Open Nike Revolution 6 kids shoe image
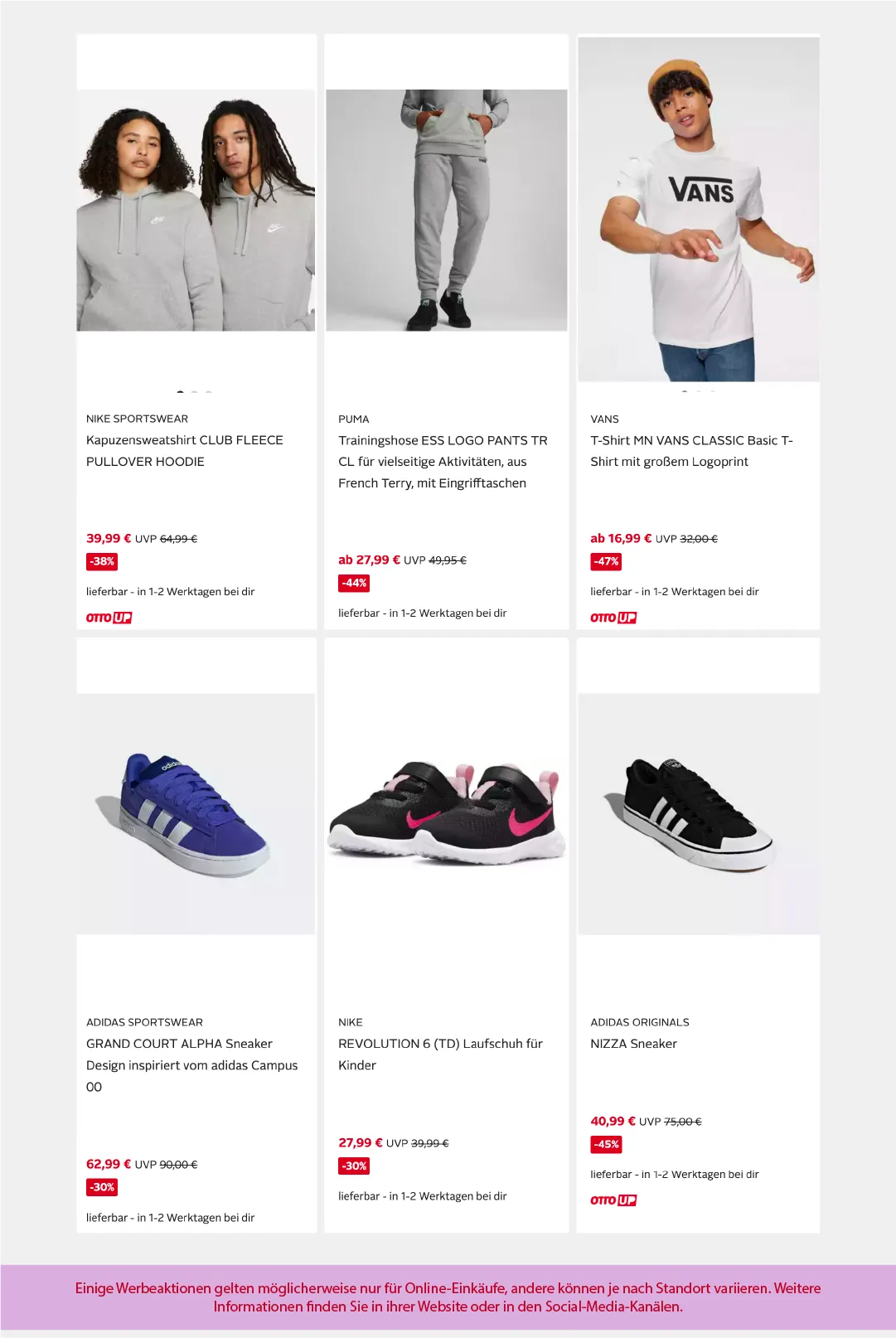 click(447, 814)
